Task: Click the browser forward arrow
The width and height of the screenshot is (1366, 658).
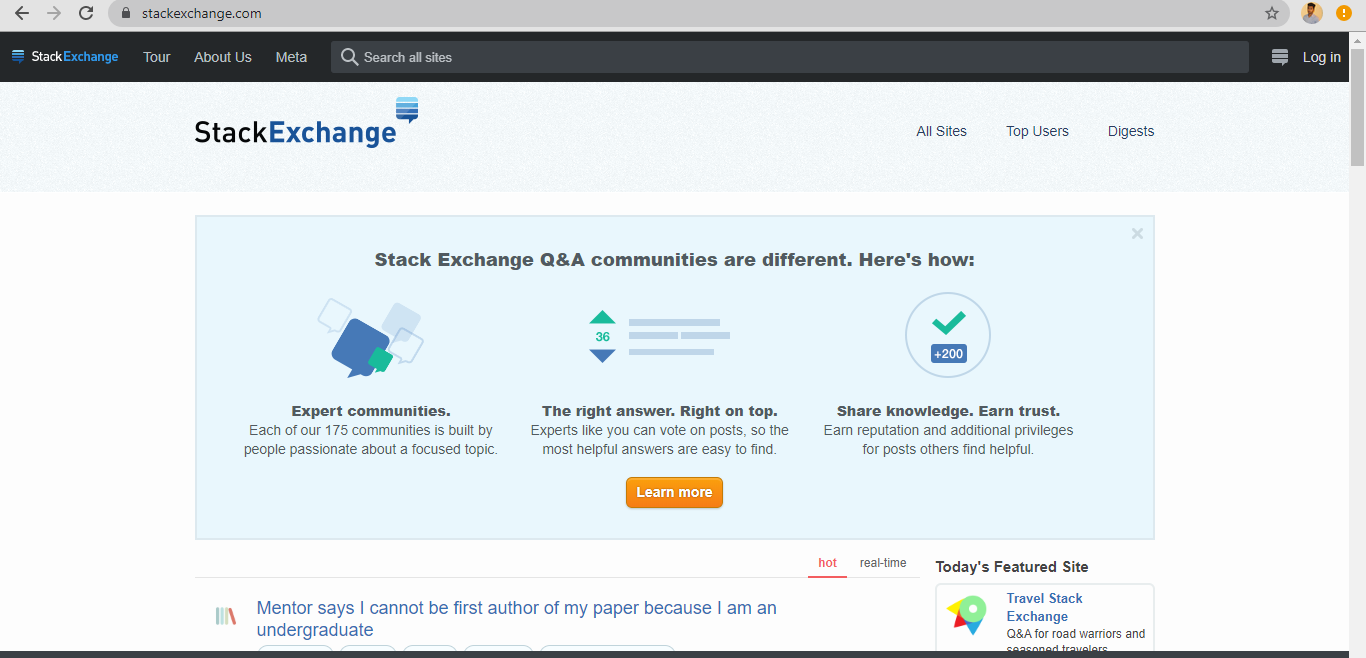Action: (54, 13)
